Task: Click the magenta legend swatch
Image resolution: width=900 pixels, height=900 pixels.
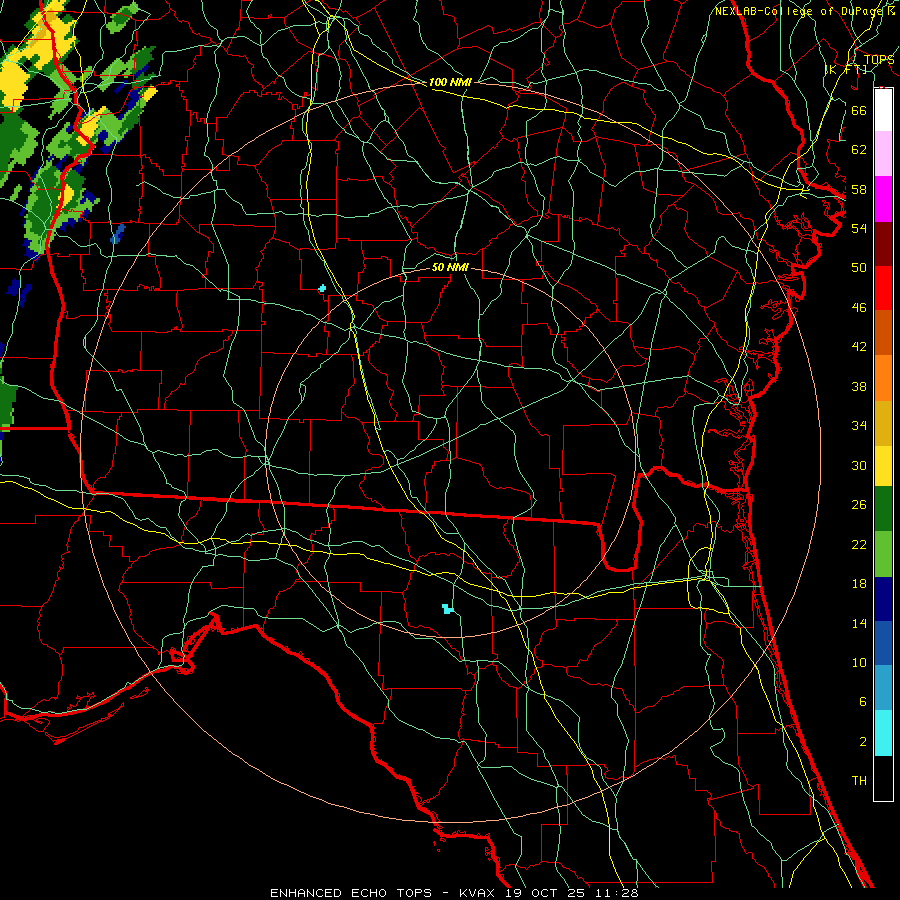Action: coord(883,199)
